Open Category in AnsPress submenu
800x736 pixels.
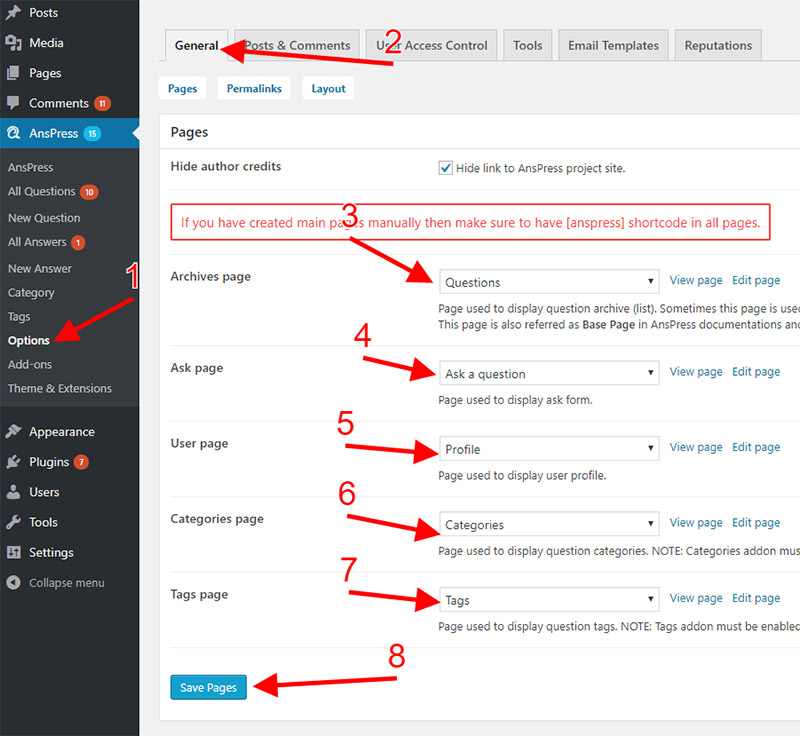31,292
